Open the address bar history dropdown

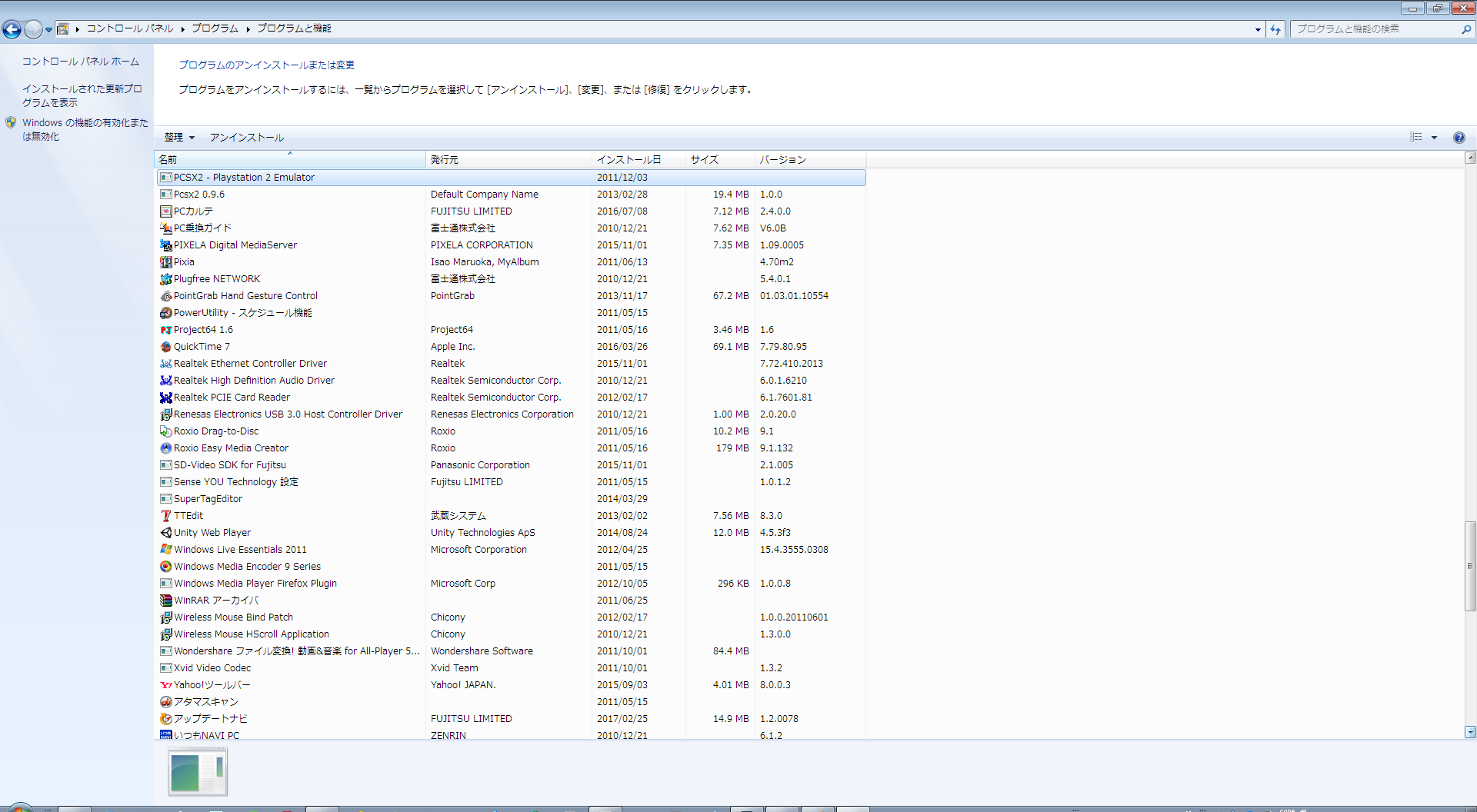pos(1258,29)
